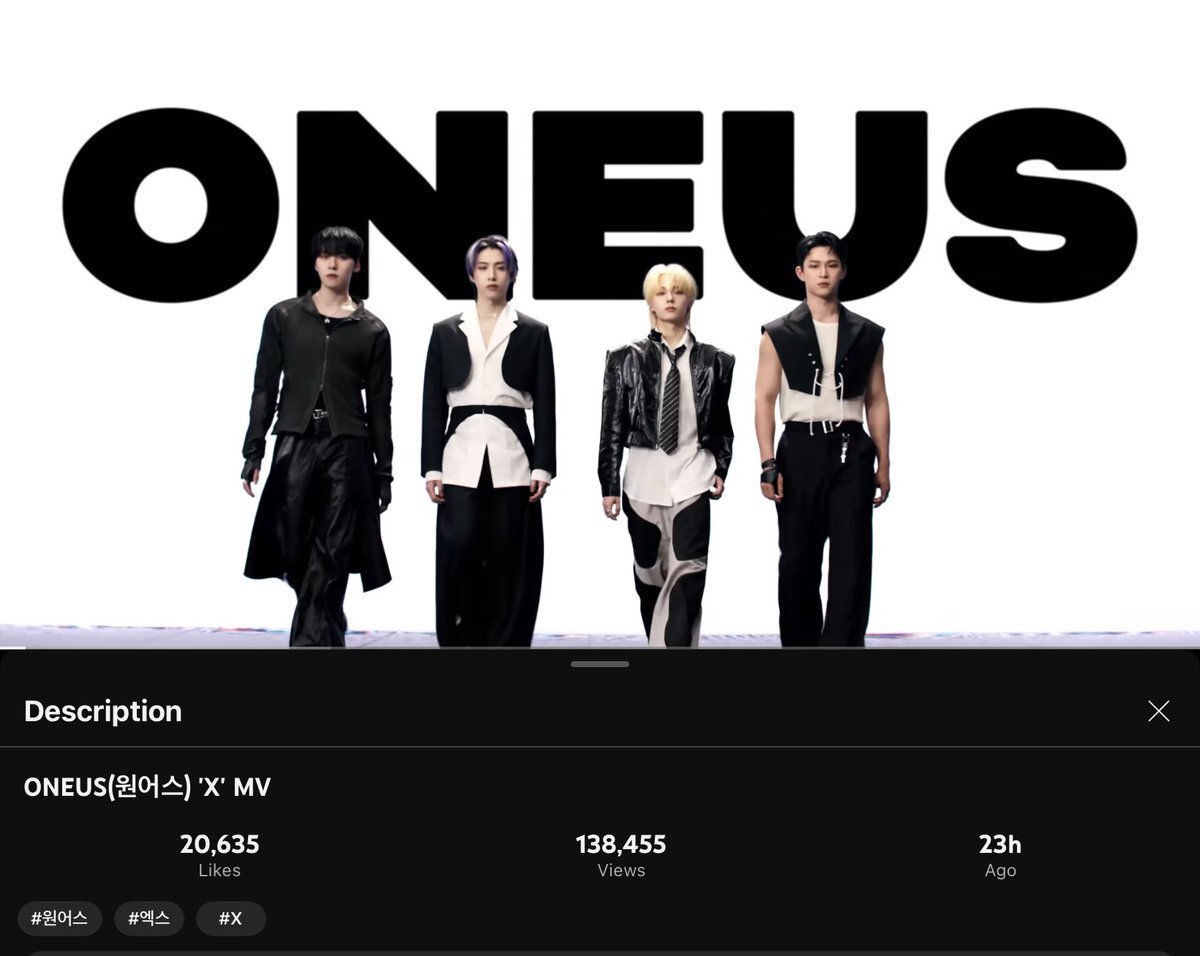Screen dimensions: 1200x956
Task: Tap the blonde member in the video
Action: tap(666, 455)
